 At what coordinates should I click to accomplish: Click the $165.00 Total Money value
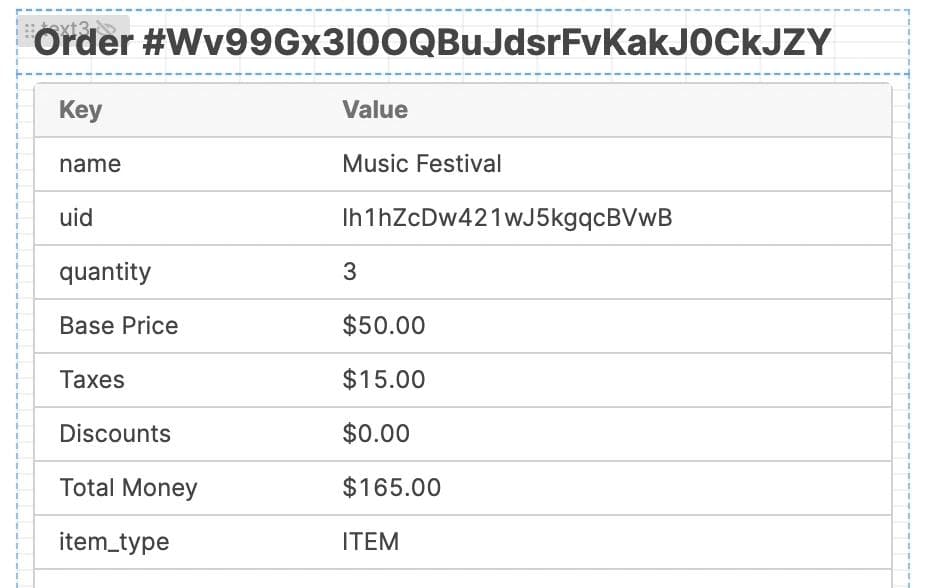click(x=392, y=488)
